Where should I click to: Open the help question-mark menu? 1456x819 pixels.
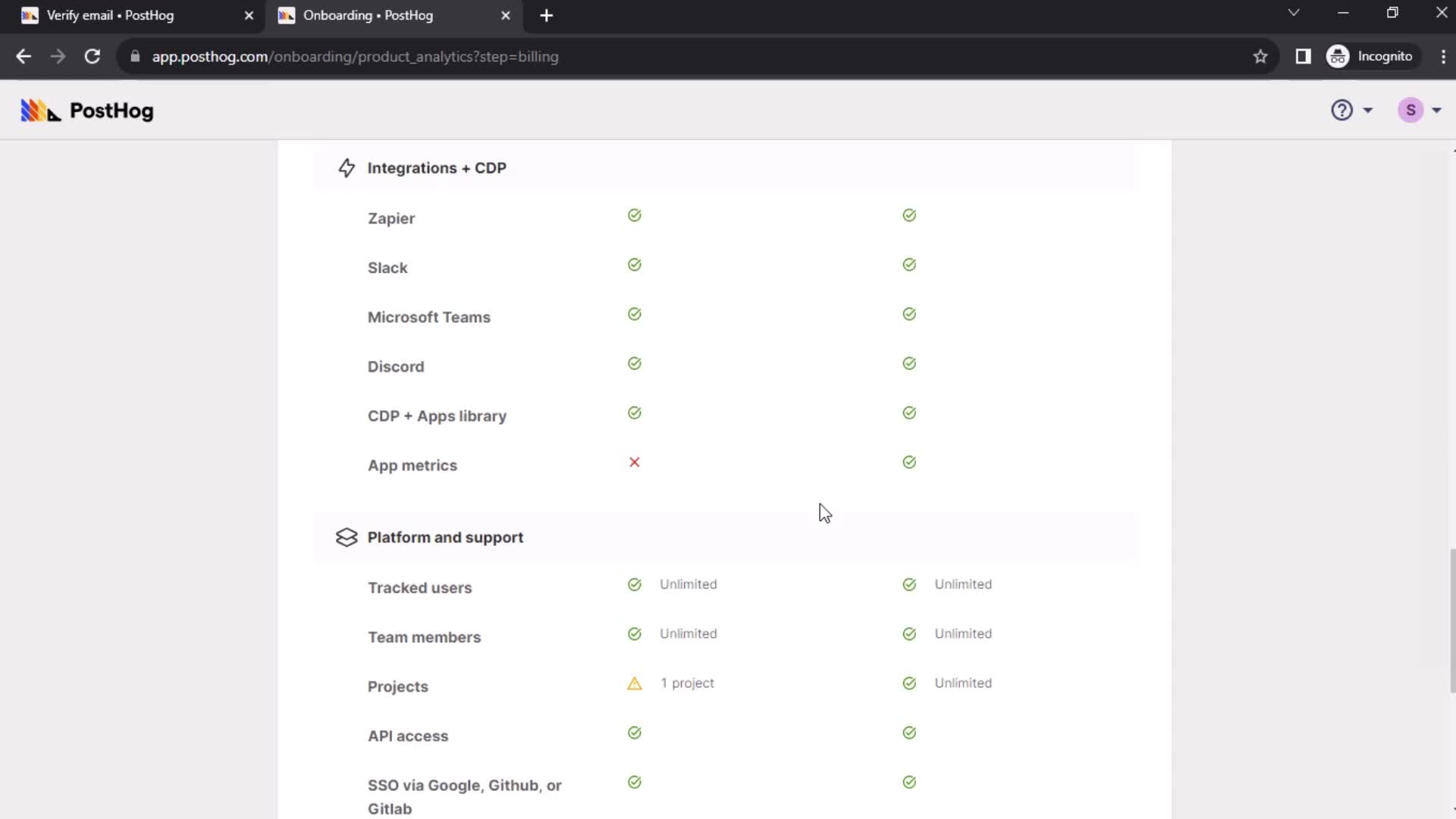pos(1351,110)
